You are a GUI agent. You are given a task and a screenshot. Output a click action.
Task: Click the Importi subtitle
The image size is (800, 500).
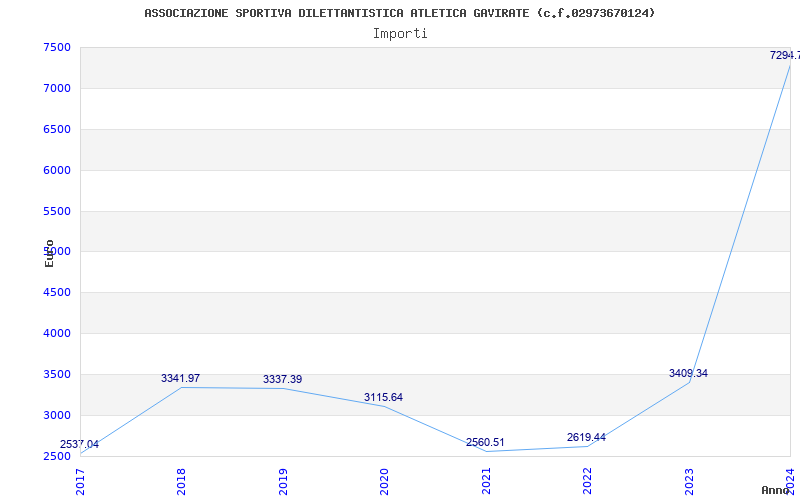point(400,34)
